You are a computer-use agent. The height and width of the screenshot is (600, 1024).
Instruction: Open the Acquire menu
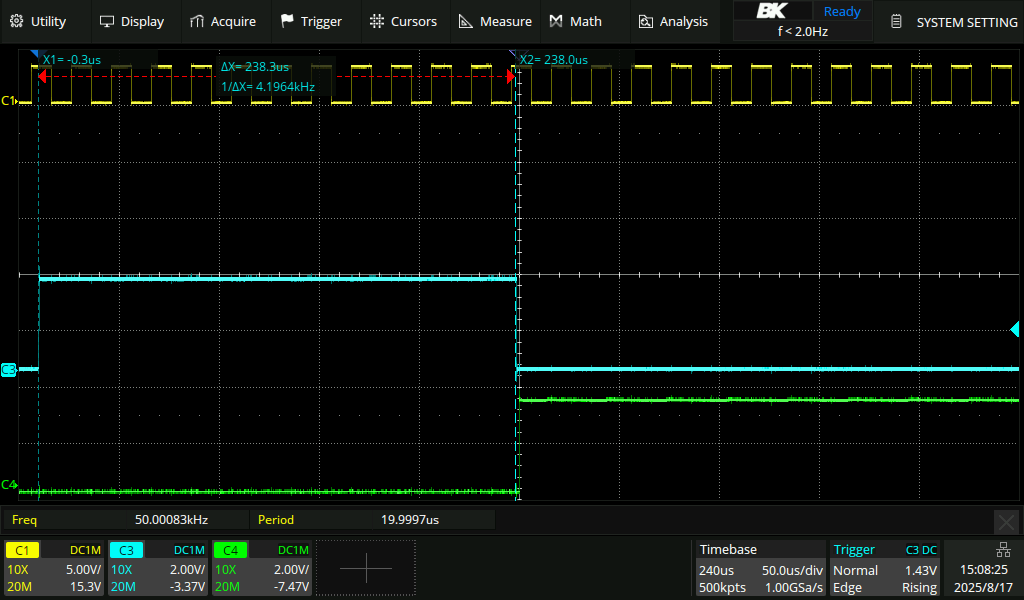click(x=223, y=22)
